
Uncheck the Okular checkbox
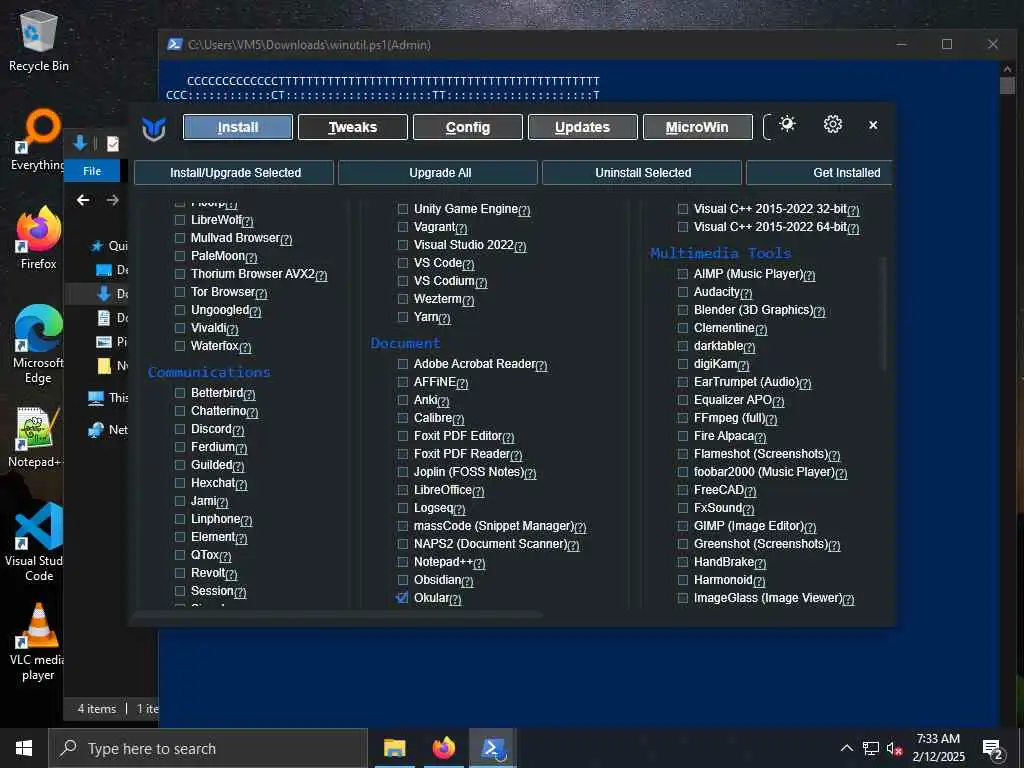(x=403, y=598)
